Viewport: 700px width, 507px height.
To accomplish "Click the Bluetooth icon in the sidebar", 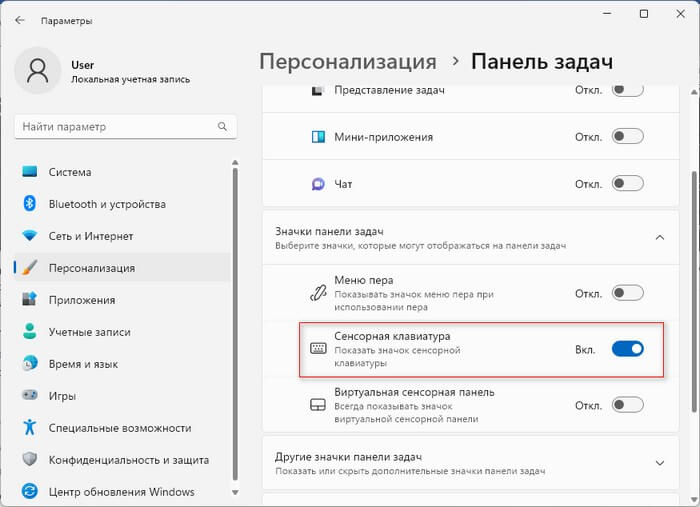I will [x=29, y=204].
